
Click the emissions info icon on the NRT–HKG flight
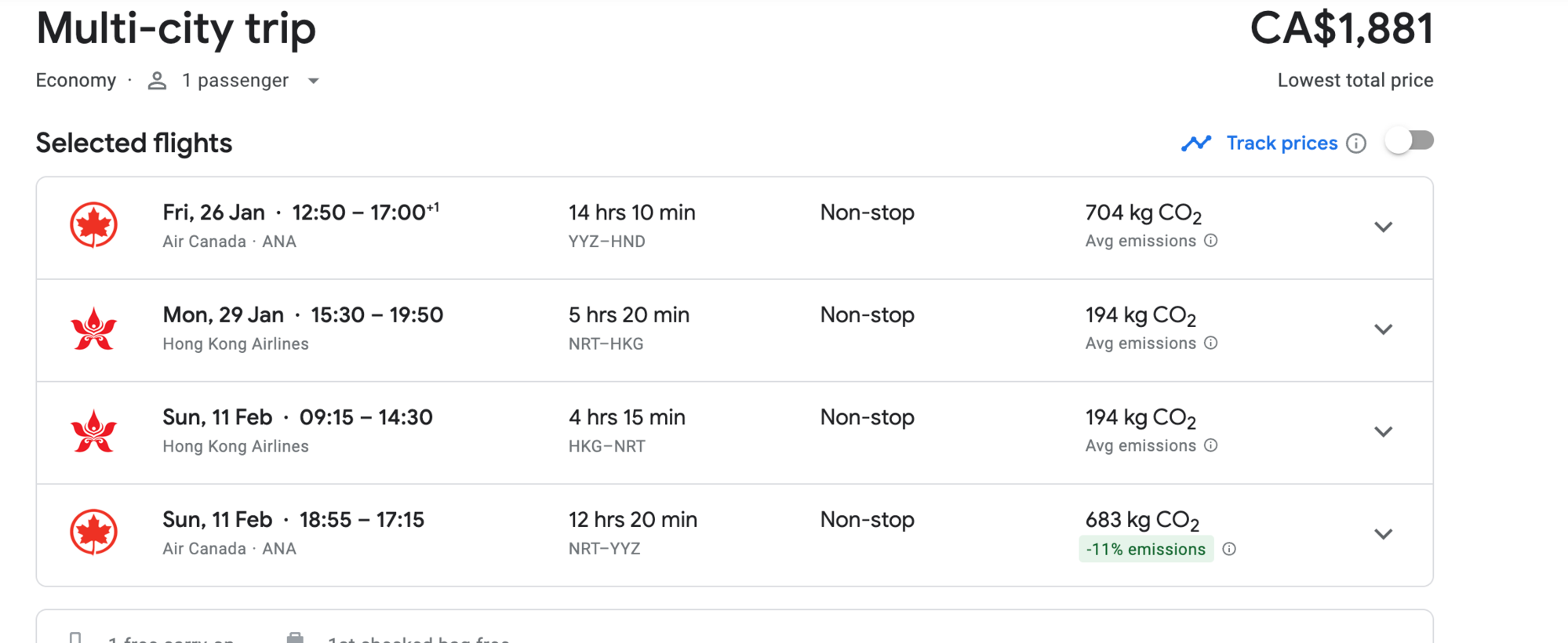(x=1211, y=343)
